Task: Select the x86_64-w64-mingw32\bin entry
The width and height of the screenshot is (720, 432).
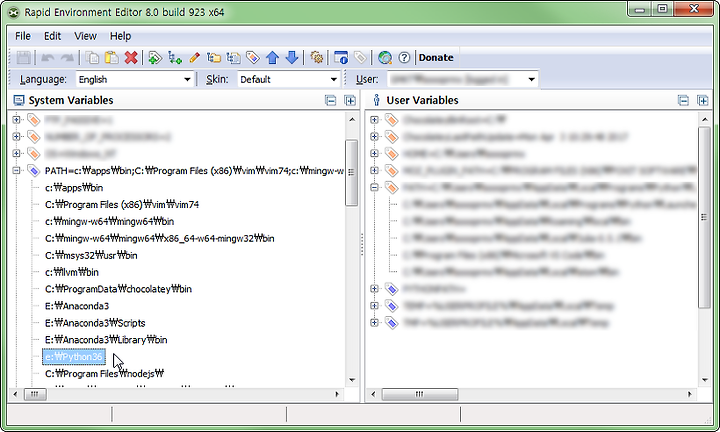Action: click(x=160, y=239)
